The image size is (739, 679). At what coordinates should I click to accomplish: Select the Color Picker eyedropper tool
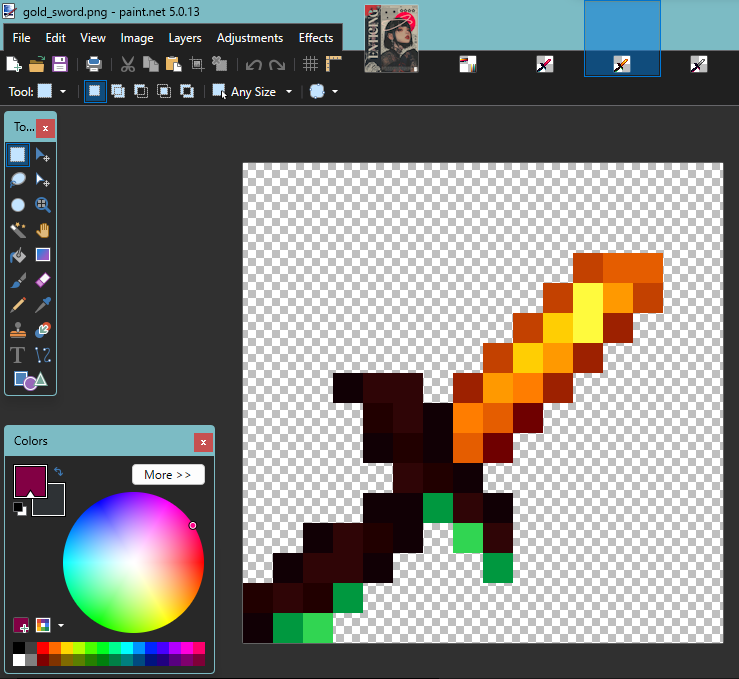43,305
